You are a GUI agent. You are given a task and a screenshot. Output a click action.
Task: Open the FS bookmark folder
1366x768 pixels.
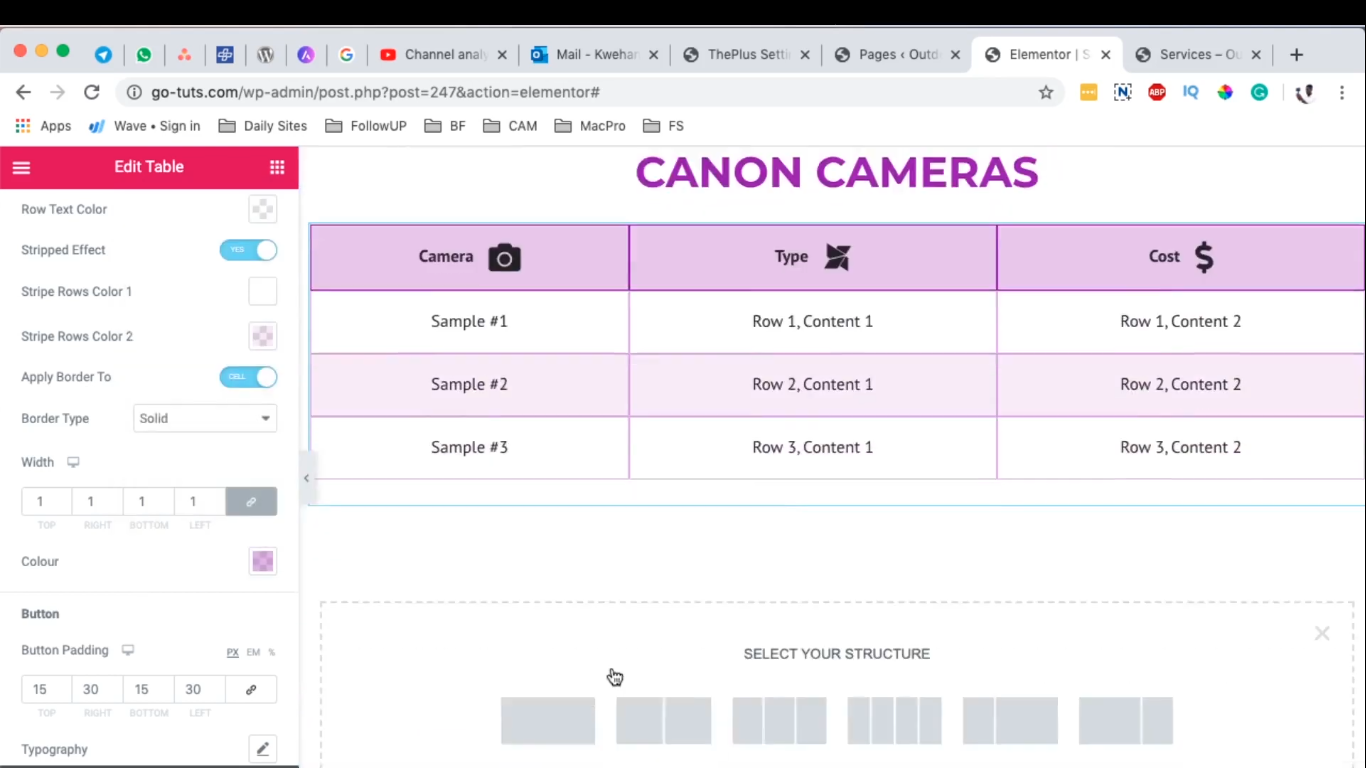pos(664,126)
